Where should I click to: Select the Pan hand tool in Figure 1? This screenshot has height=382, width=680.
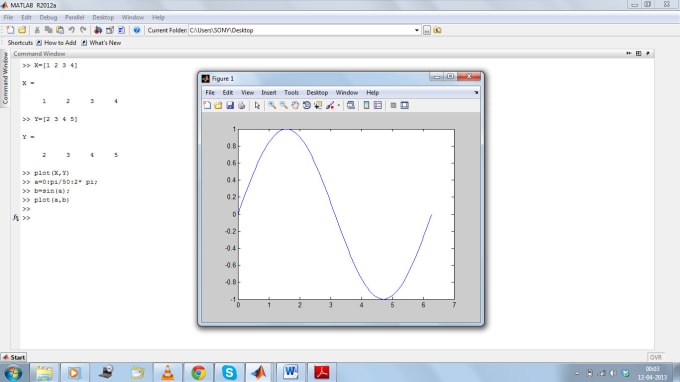click(x=295, y=105)
